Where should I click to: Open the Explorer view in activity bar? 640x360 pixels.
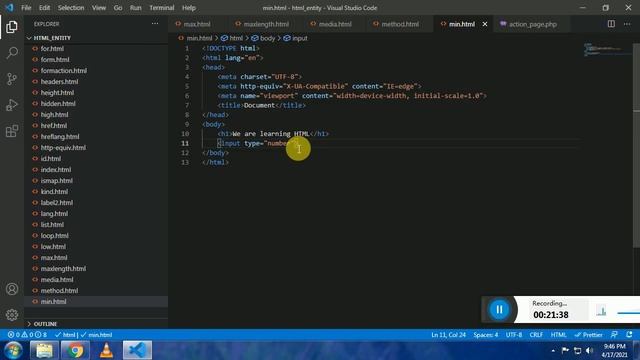12,27
